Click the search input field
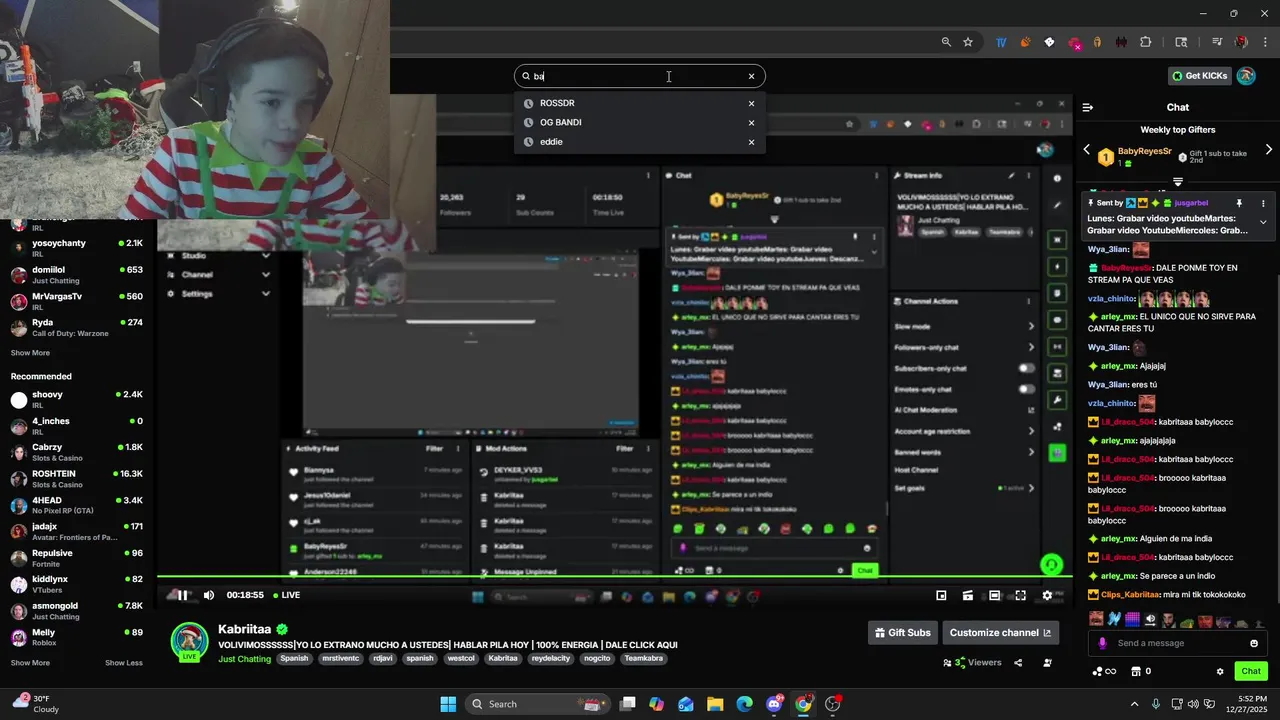This screenshot has width=1280, height=720. click(x=640, y=76)
